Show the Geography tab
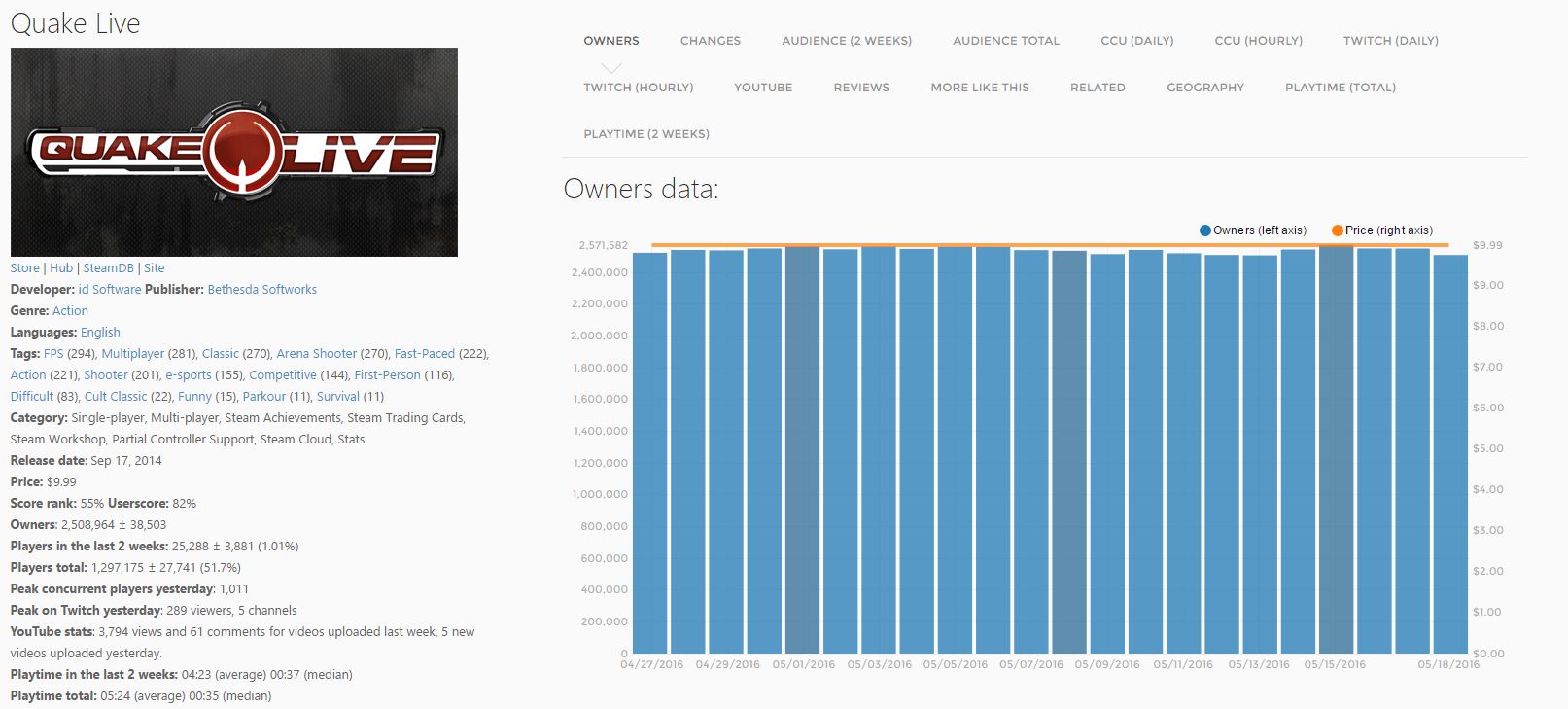The height and width of the screenshot is (709, 1568). pos(1204,88)
